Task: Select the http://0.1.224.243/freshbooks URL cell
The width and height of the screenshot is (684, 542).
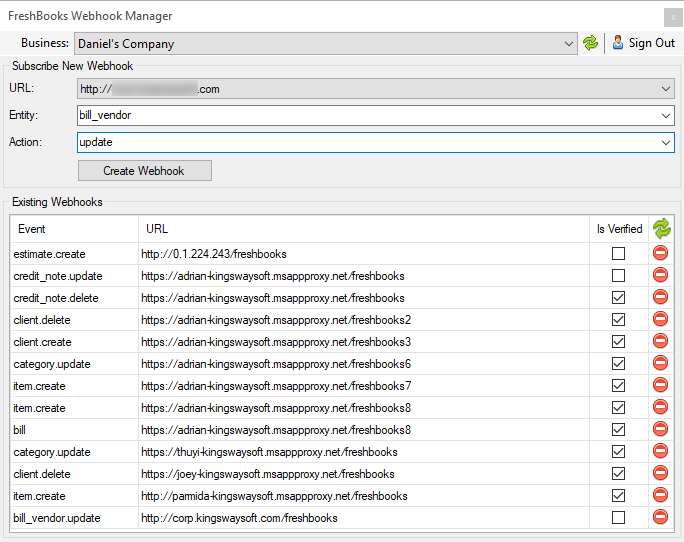Action: coord(364,254)
